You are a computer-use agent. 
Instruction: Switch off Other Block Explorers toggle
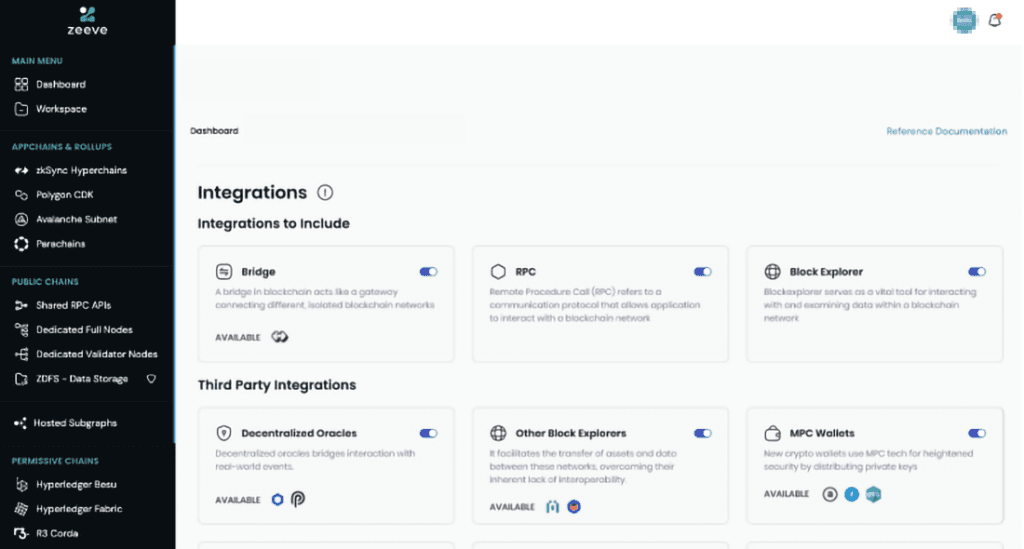[x=703, y=433]
